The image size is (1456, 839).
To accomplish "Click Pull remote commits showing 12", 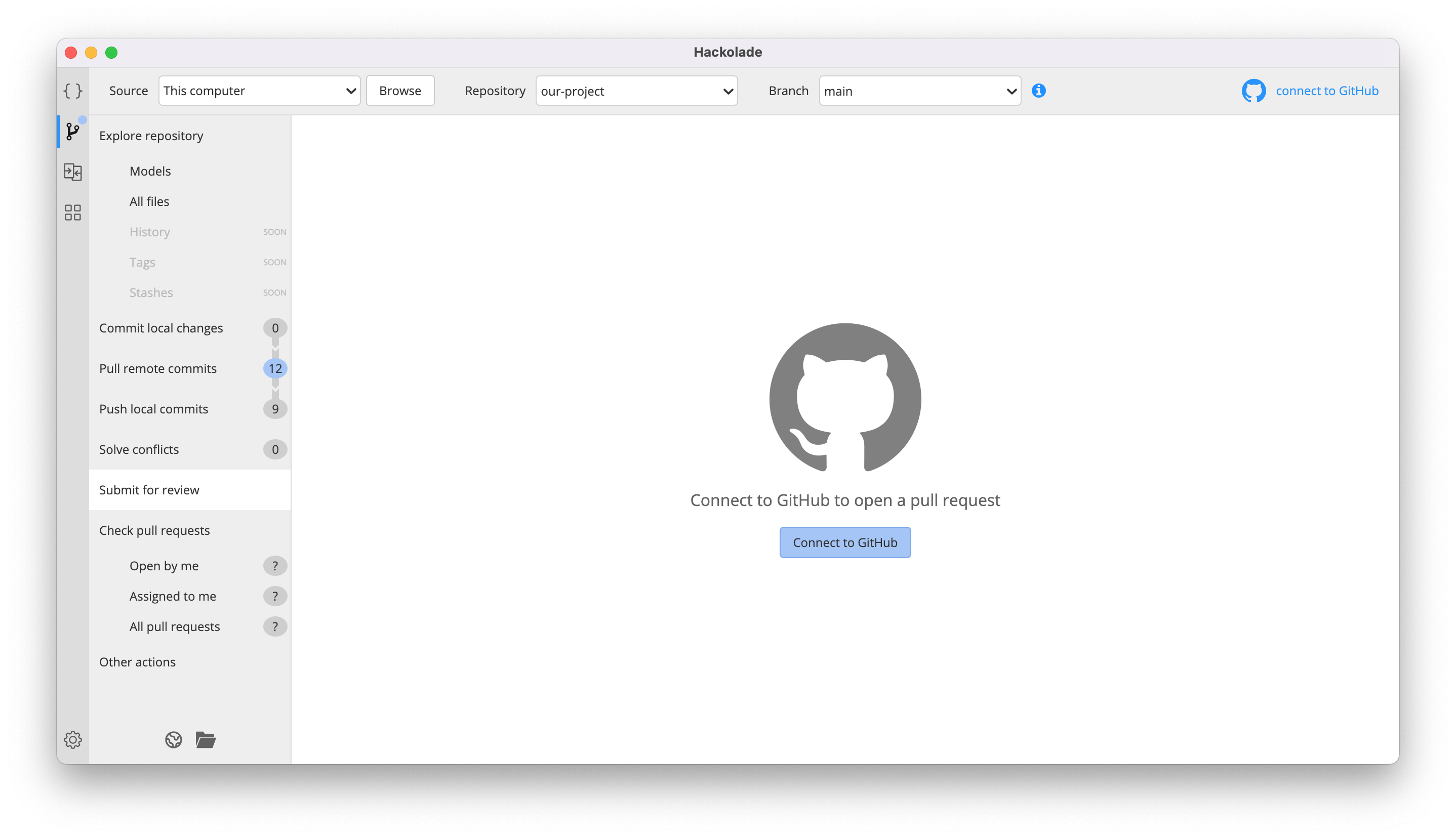I will coord(190,368).
